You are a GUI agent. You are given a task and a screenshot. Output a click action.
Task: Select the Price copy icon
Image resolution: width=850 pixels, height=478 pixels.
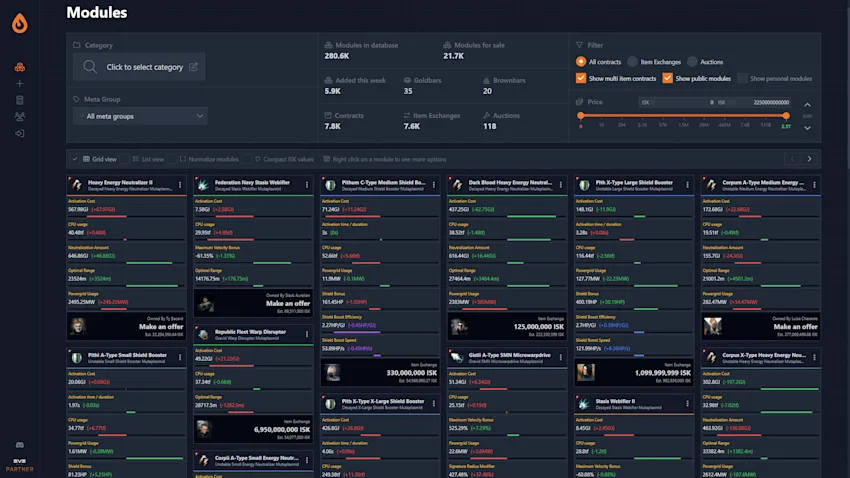tap(579, 102)
